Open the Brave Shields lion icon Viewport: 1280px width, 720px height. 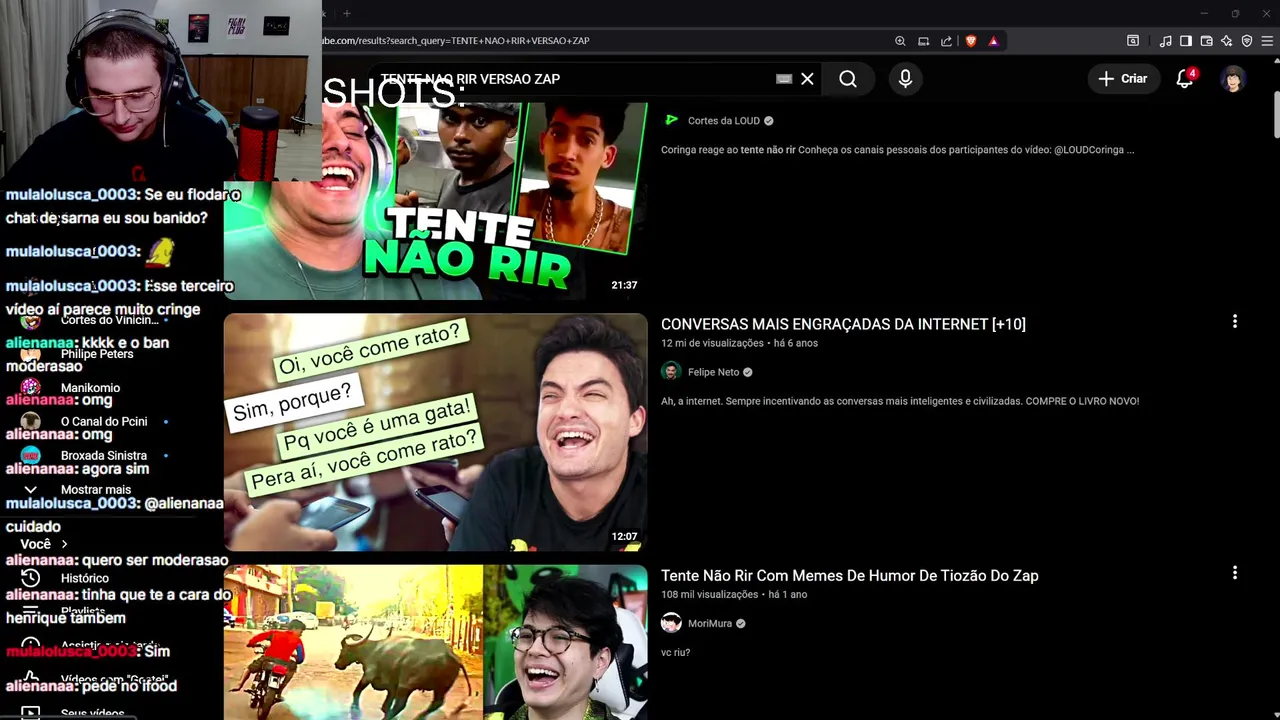click(x=970, y=41)
